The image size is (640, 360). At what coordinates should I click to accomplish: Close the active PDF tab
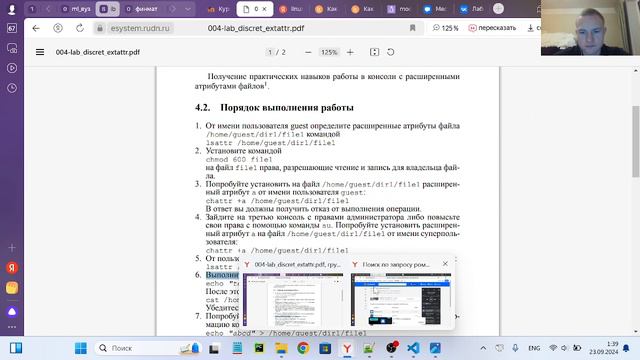[x=264, y=9]
